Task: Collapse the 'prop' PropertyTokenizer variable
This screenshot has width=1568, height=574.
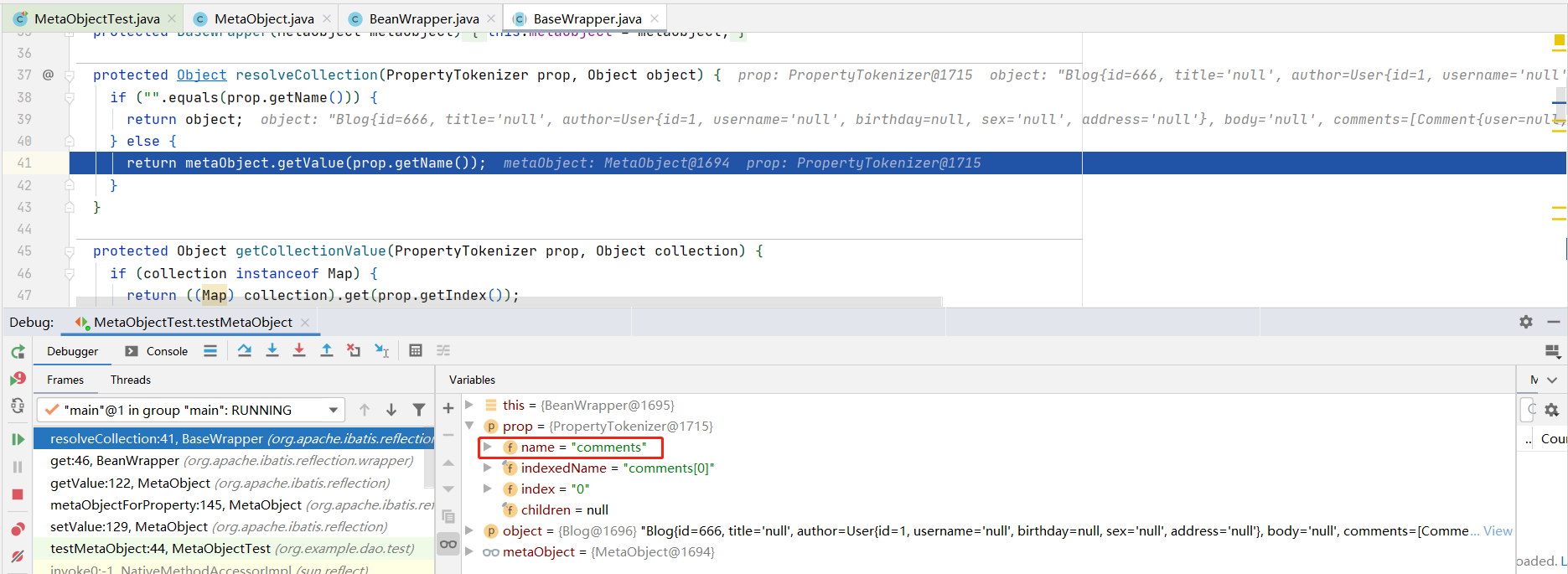Action: (469, 426)
